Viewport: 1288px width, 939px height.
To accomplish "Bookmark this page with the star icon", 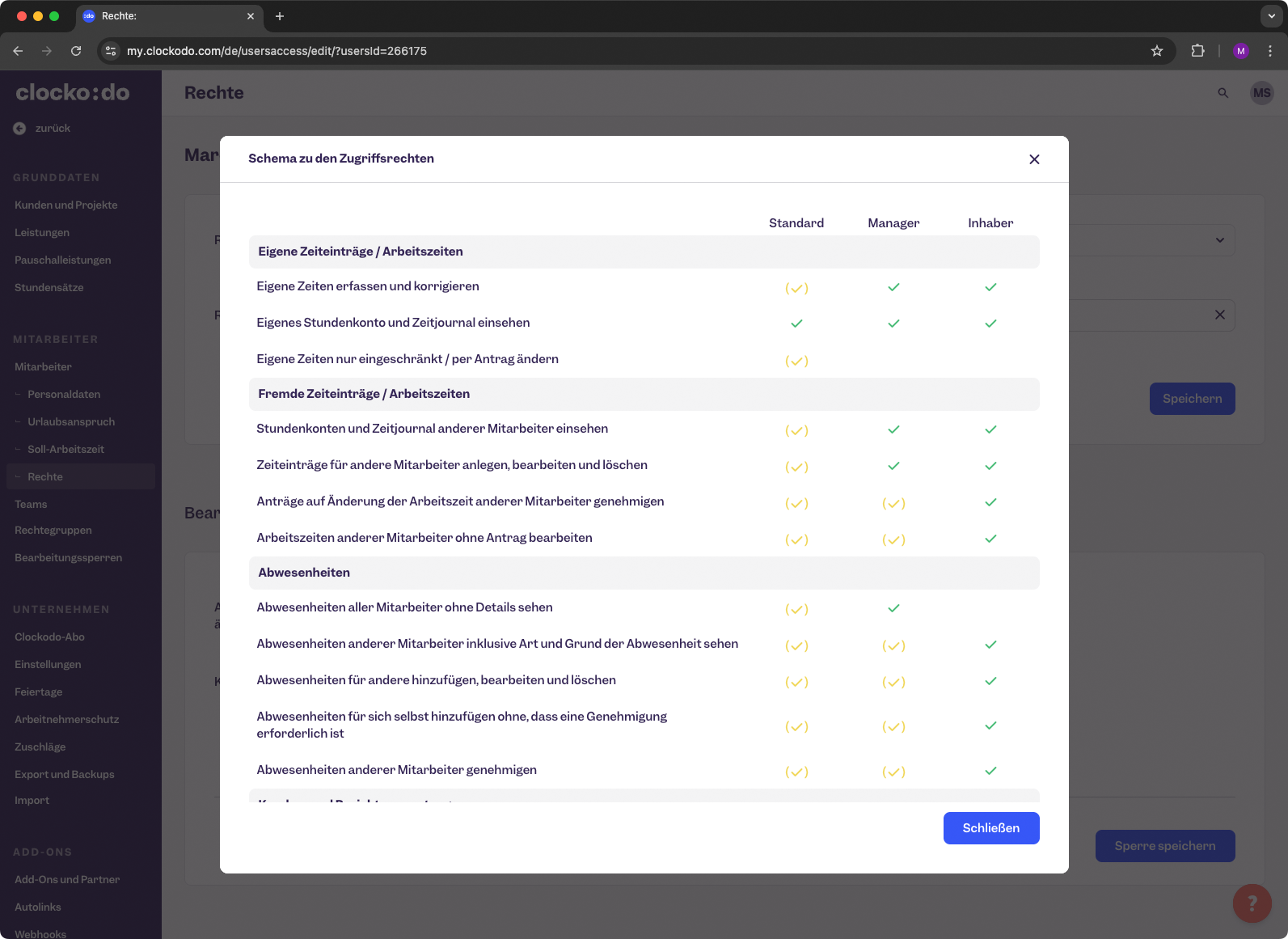I will [1156, 51].
